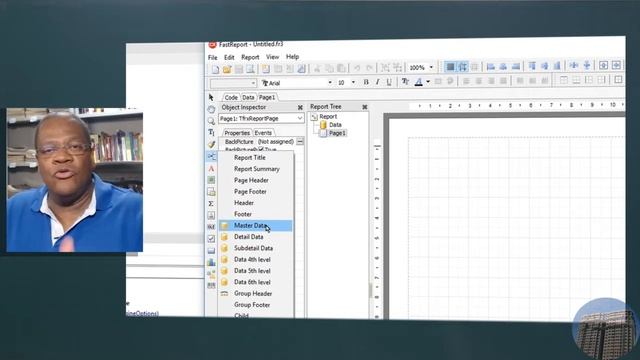Click the Undo icon

pos(357,68)
